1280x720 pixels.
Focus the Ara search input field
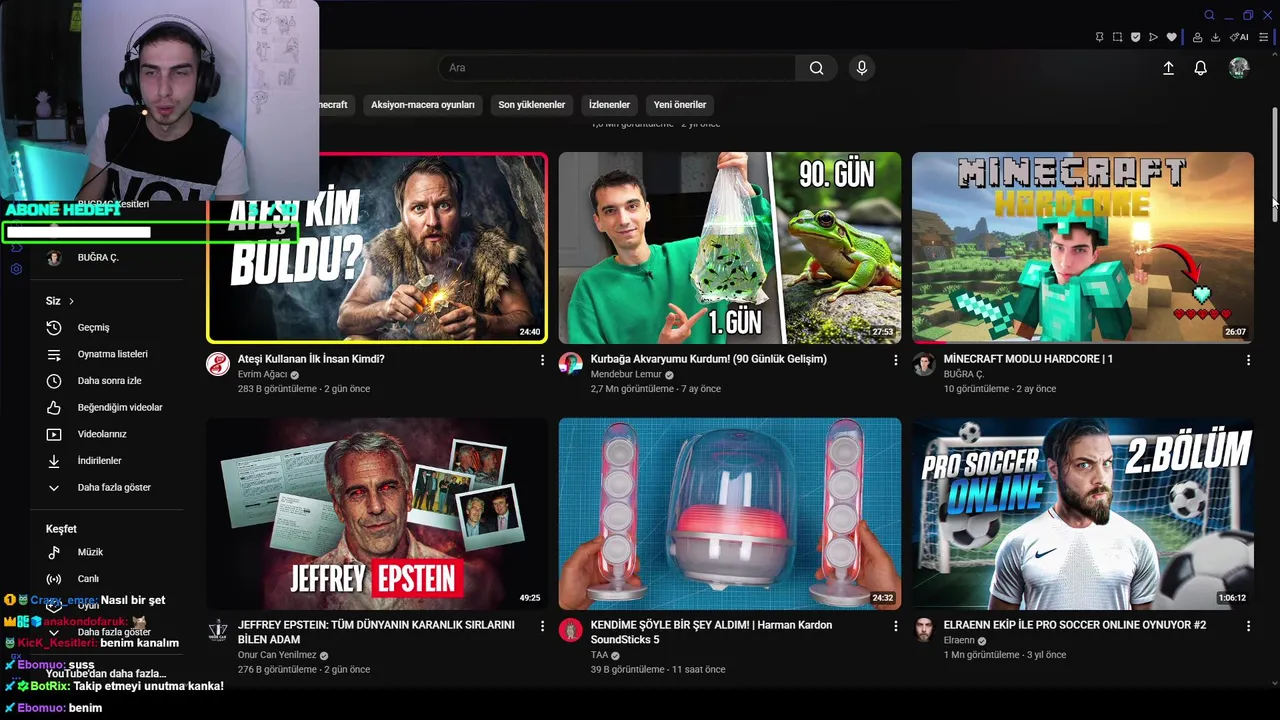tap(617, 68)
